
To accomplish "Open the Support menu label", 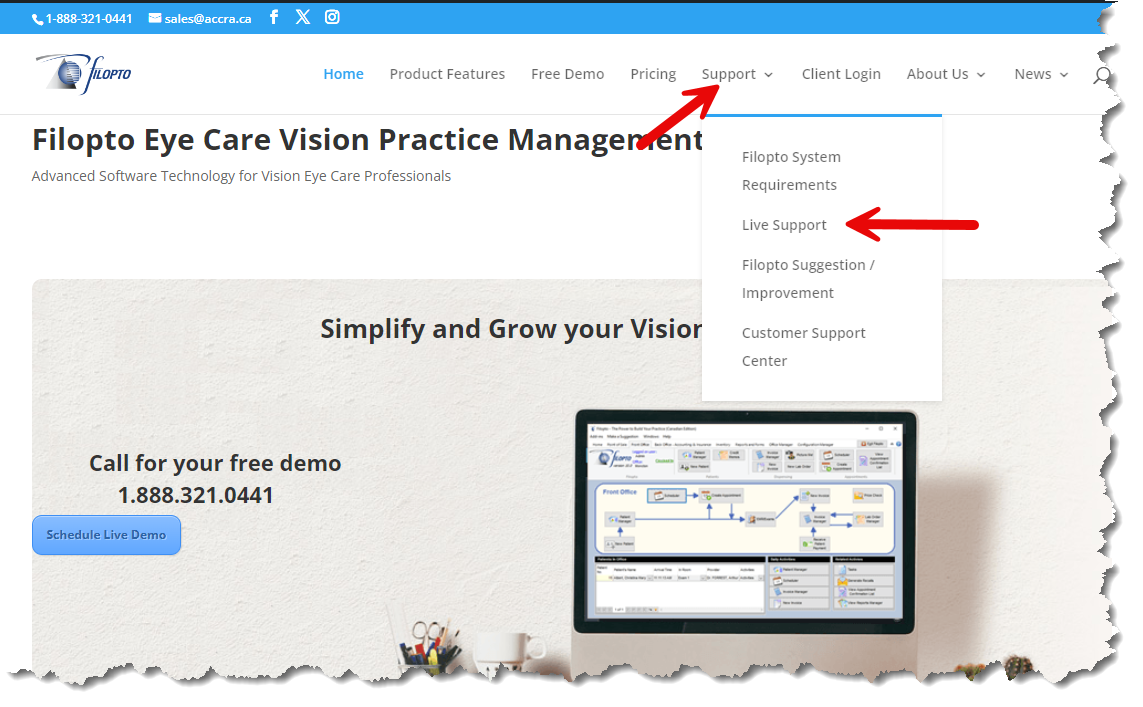I will click(x=728, y=74).
